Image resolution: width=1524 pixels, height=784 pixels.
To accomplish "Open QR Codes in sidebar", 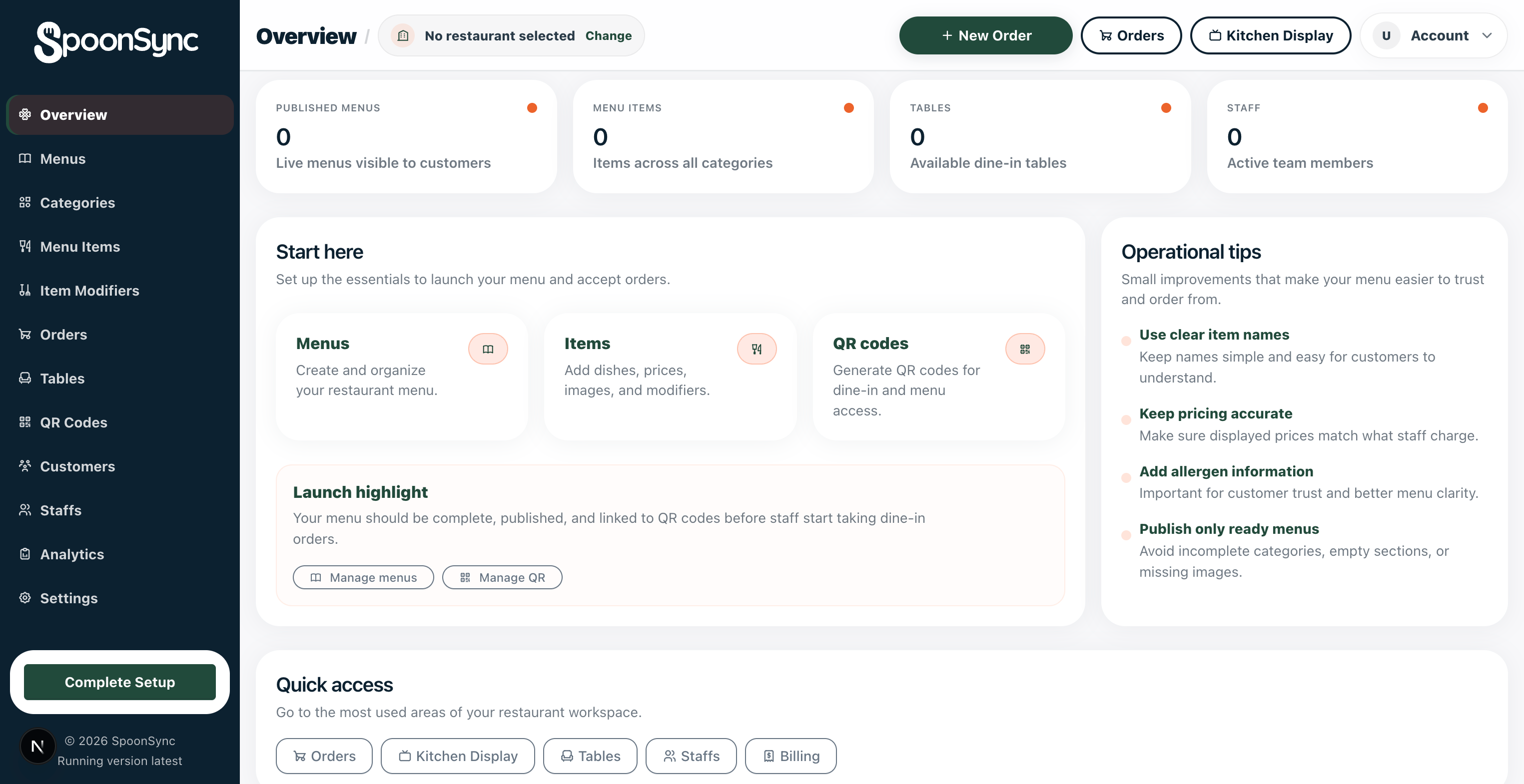I will click(x=120, y=422).
